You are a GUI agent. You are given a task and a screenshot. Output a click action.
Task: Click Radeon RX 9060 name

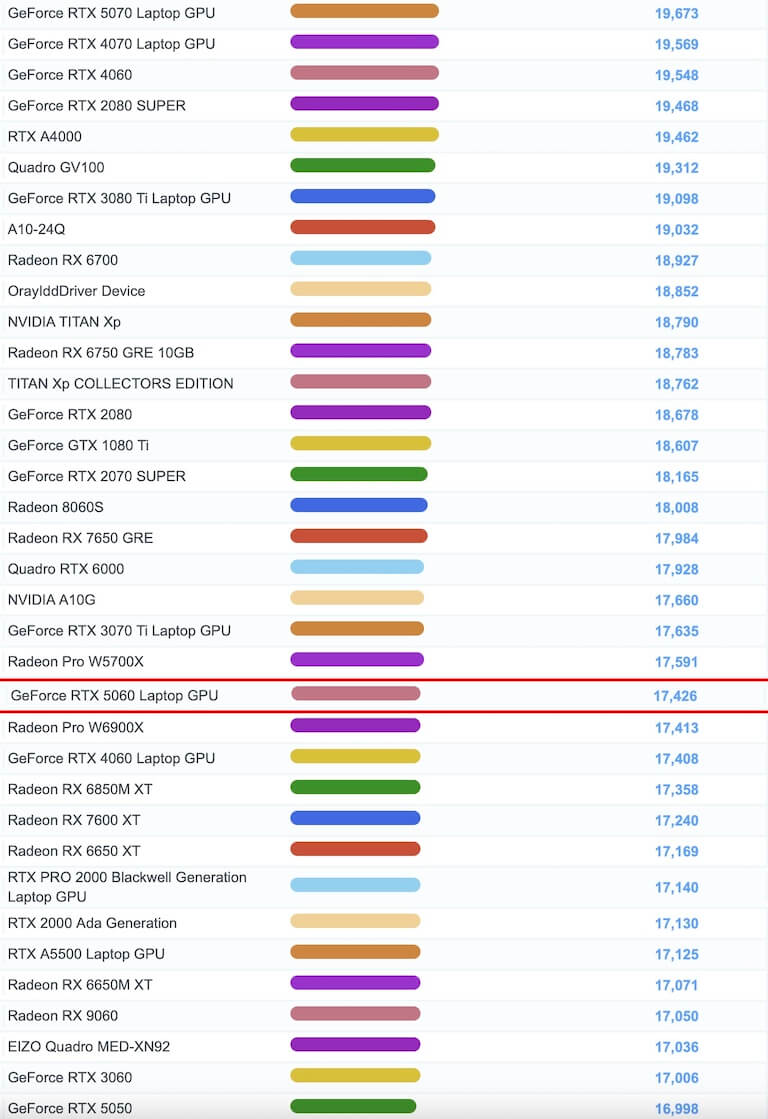pos(63,1016)
